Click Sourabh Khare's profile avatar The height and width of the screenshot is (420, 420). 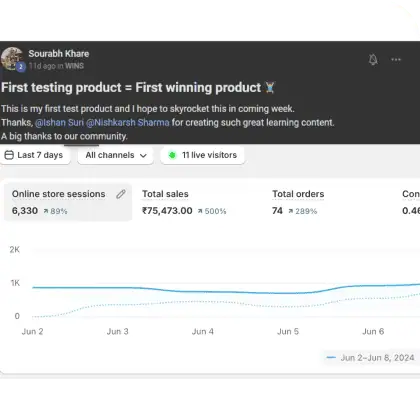point(12,59)
